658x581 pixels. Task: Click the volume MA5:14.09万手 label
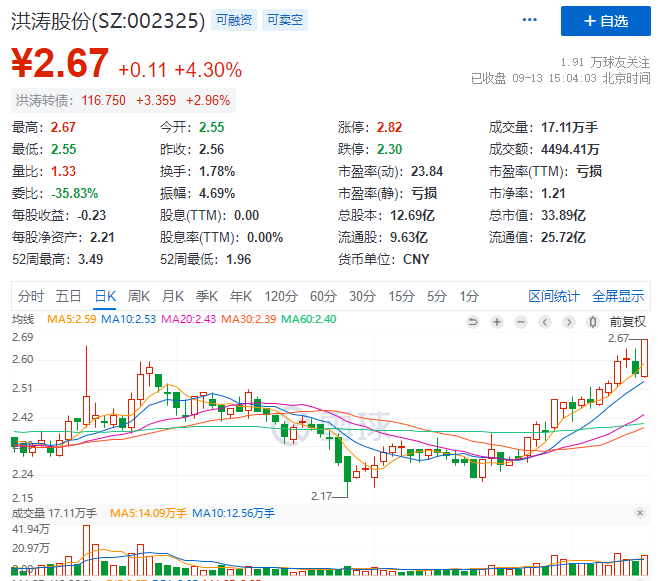point(148,513)
